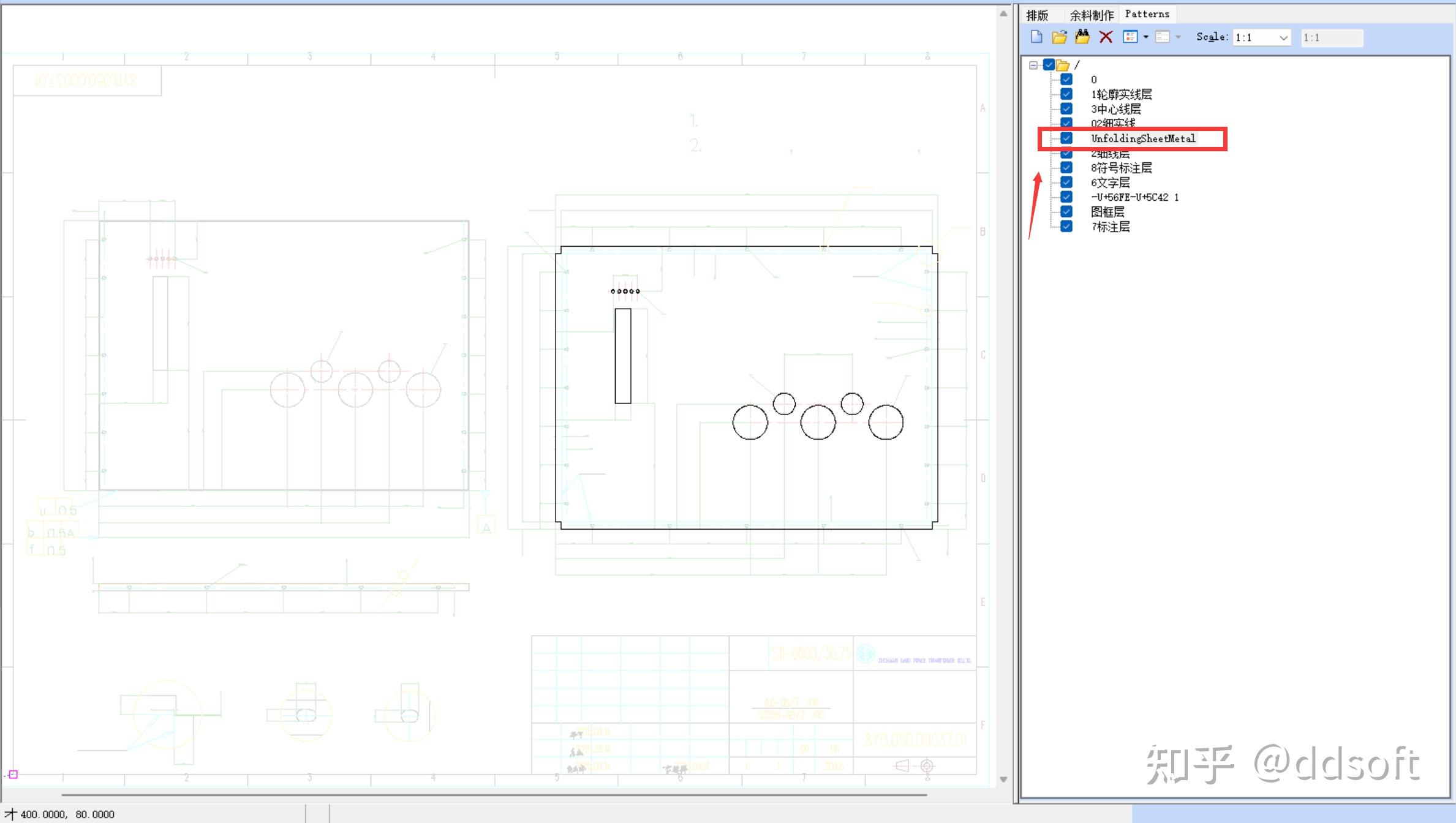Select the 6文字层 layer entry
Screen dimensions: 1456x823
pos(1110,182)
